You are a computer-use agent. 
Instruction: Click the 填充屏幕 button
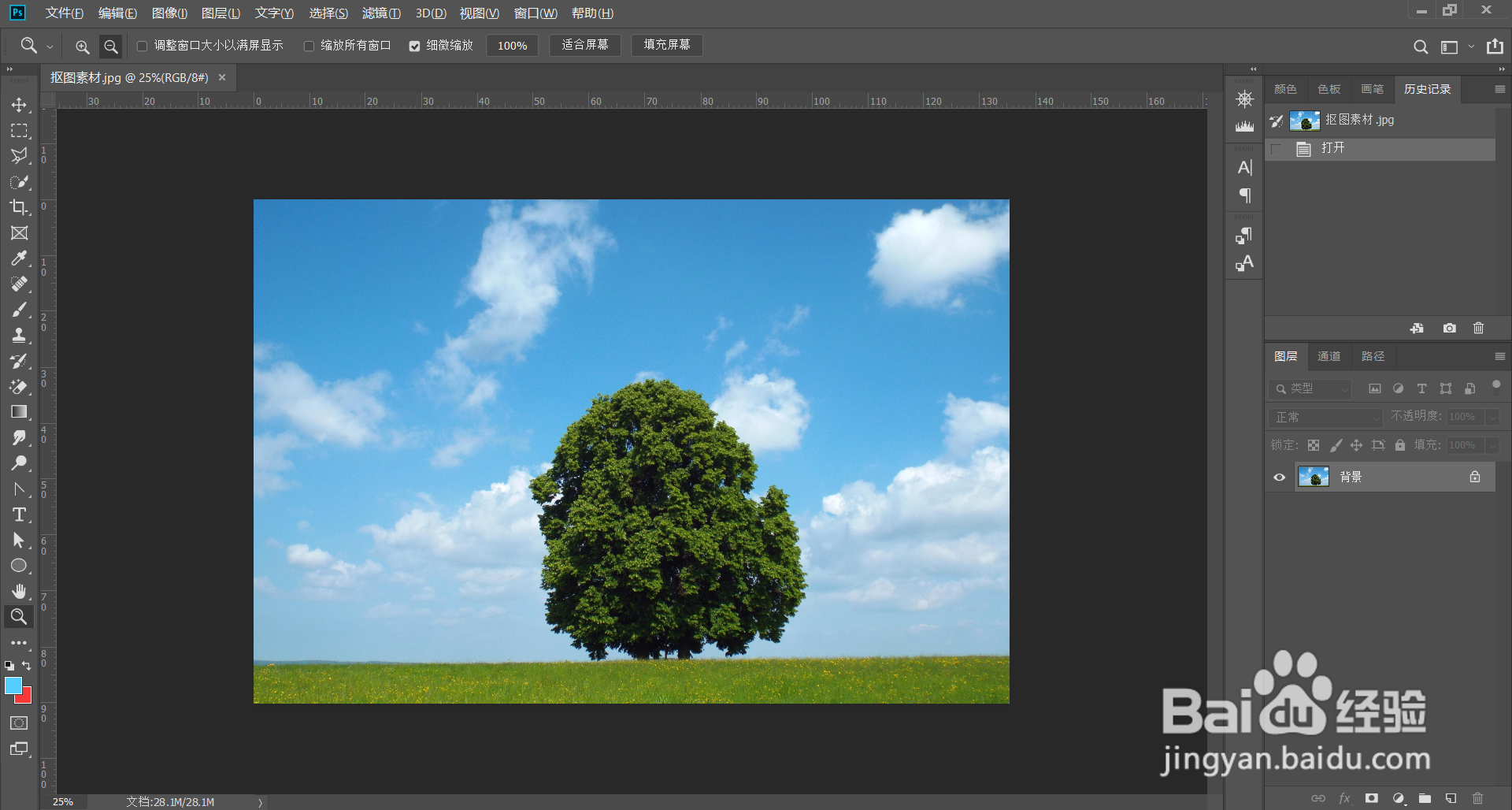[x=667, y=45]
